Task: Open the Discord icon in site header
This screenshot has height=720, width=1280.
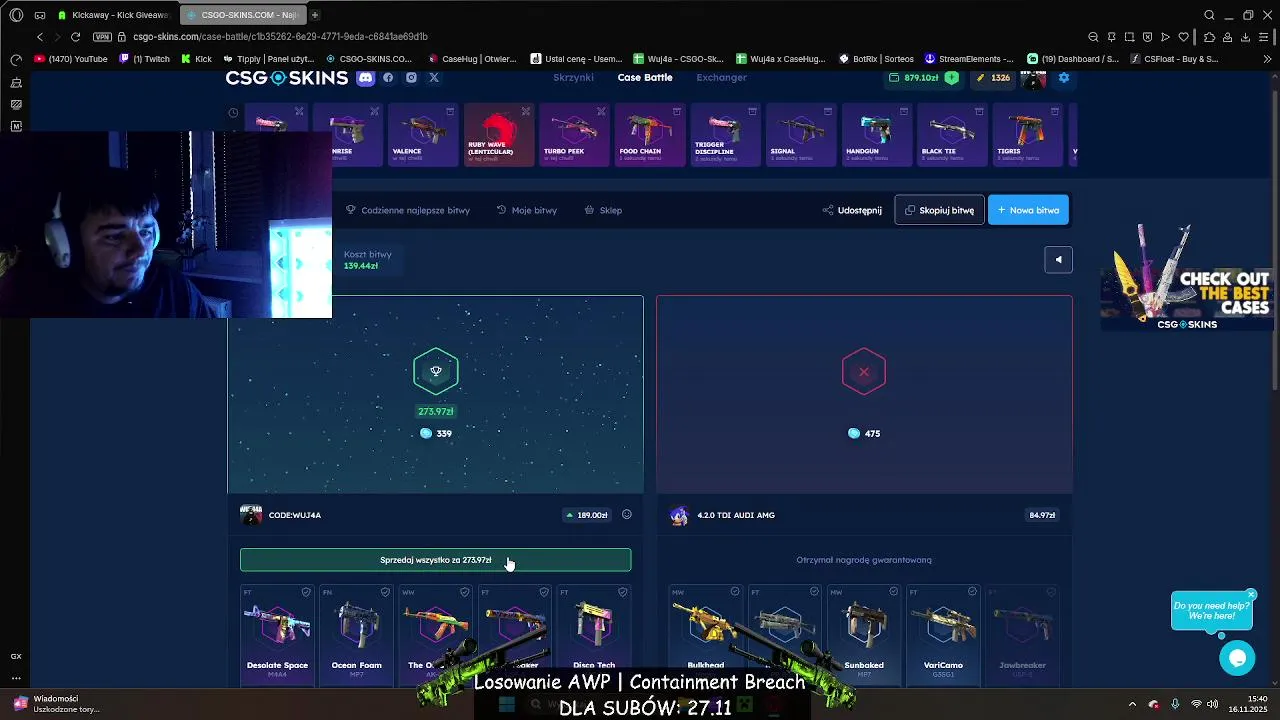Action: click(x=365, y=78)
